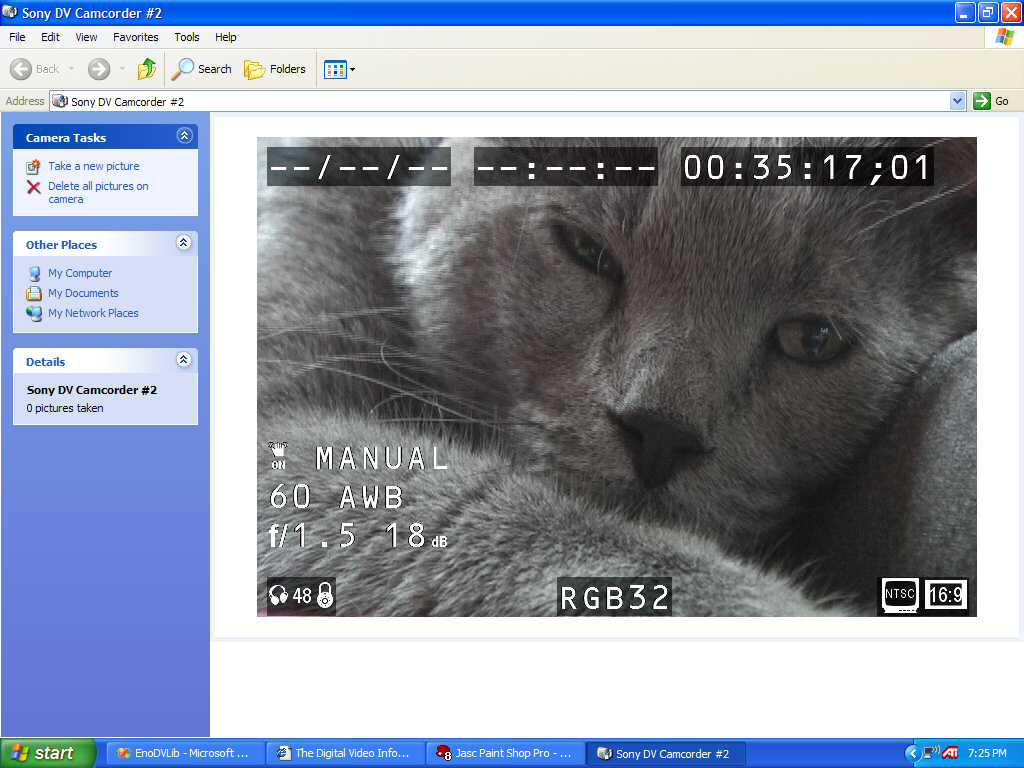Expand the address bar dropdown arrow
Screen dimensions: 1024x768
[x=957, y=101]
